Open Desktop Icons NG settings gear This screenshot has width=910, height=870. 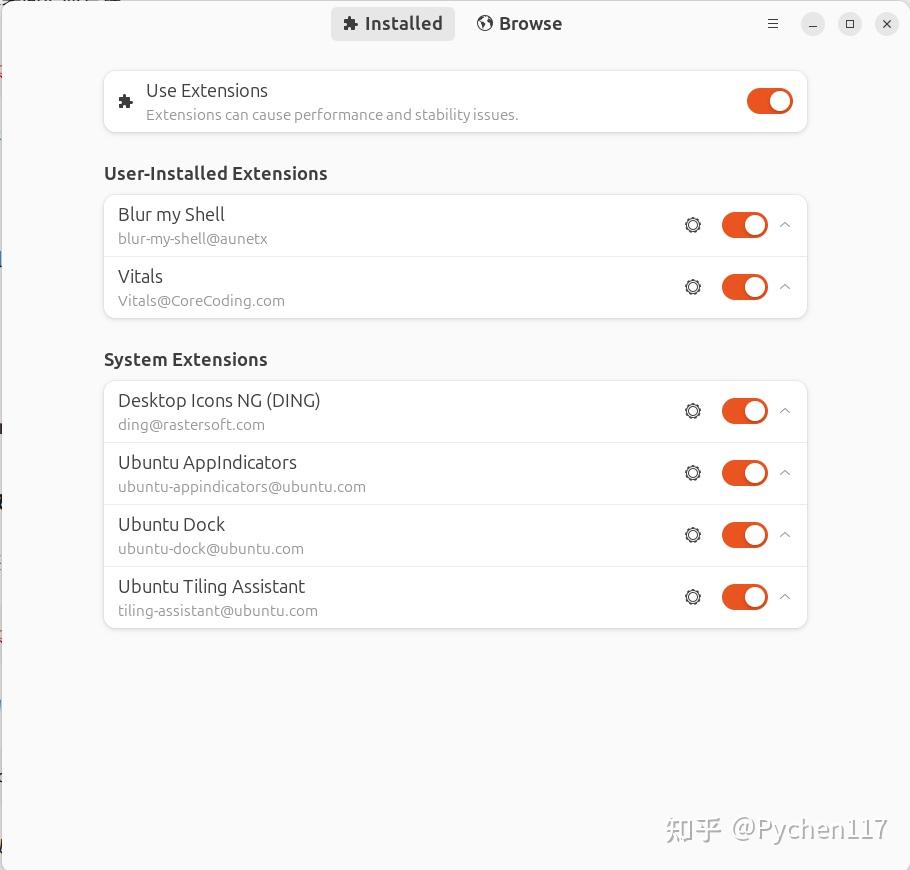pyautogui.click(x=693, y=411)
